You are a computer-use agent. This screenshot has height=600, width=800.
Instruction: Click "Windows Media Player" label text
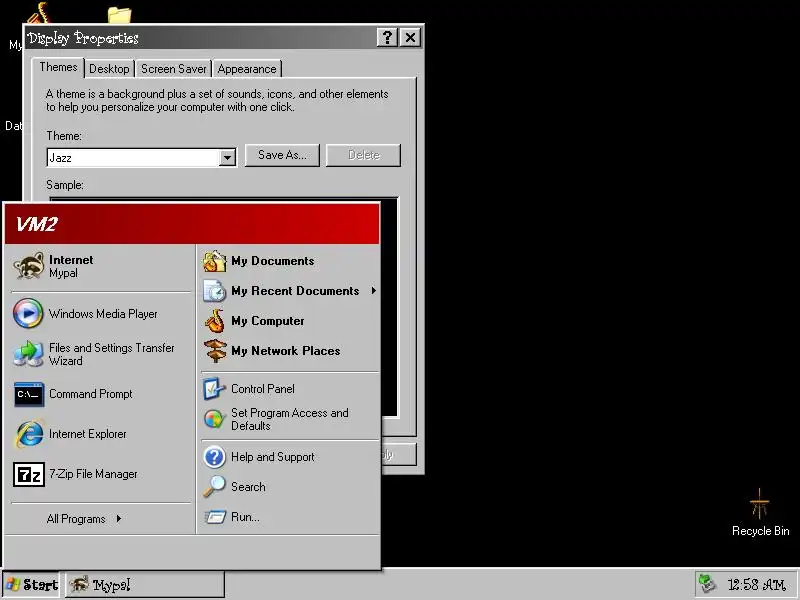[x=103, y=314]
